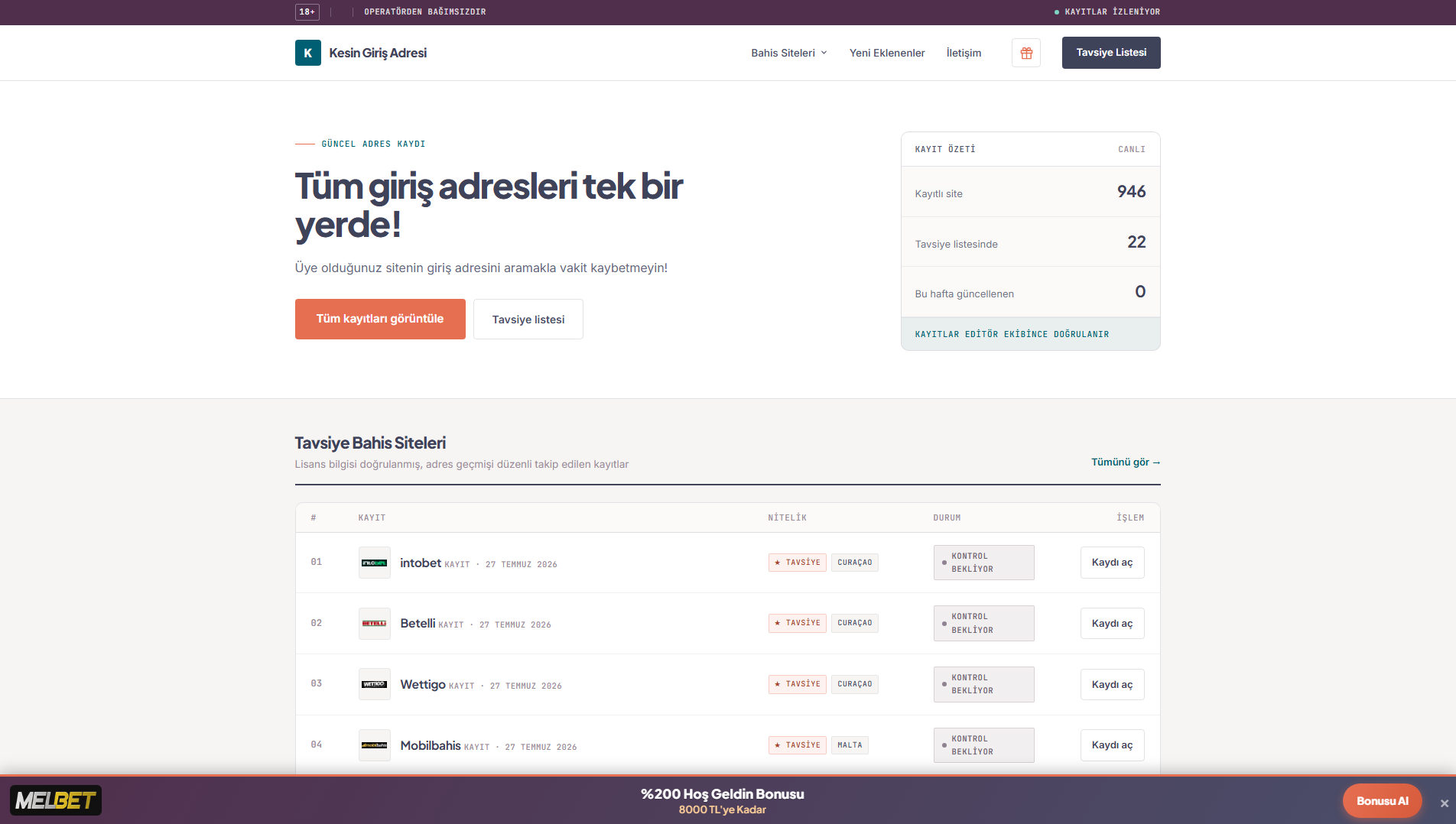Click Kaydı aç for intobet
This screenshot has height=824, width=1456.
(x=1112, y=563)
